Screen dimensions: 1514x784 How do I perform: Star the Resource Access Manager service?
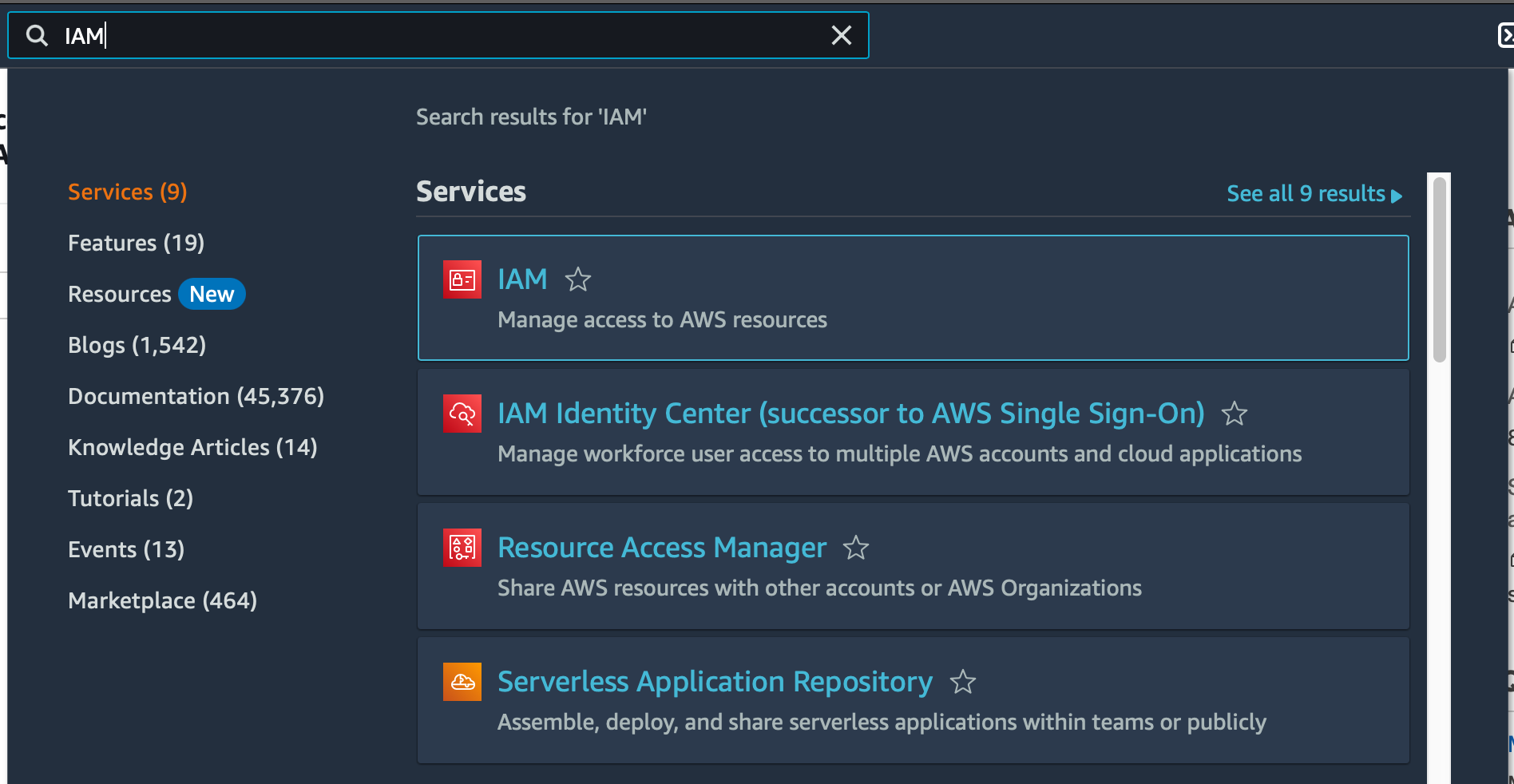(855, 548)
